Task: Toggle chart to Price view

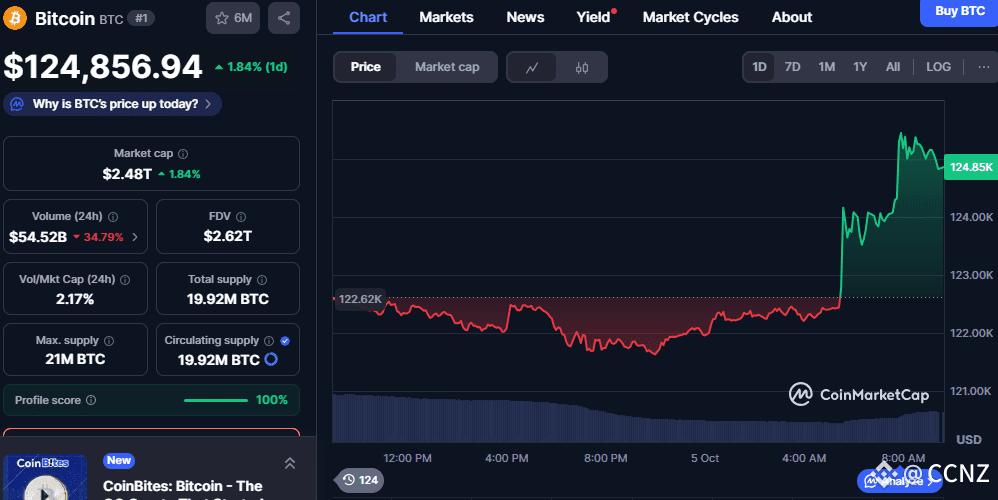Action: [365, 67]
